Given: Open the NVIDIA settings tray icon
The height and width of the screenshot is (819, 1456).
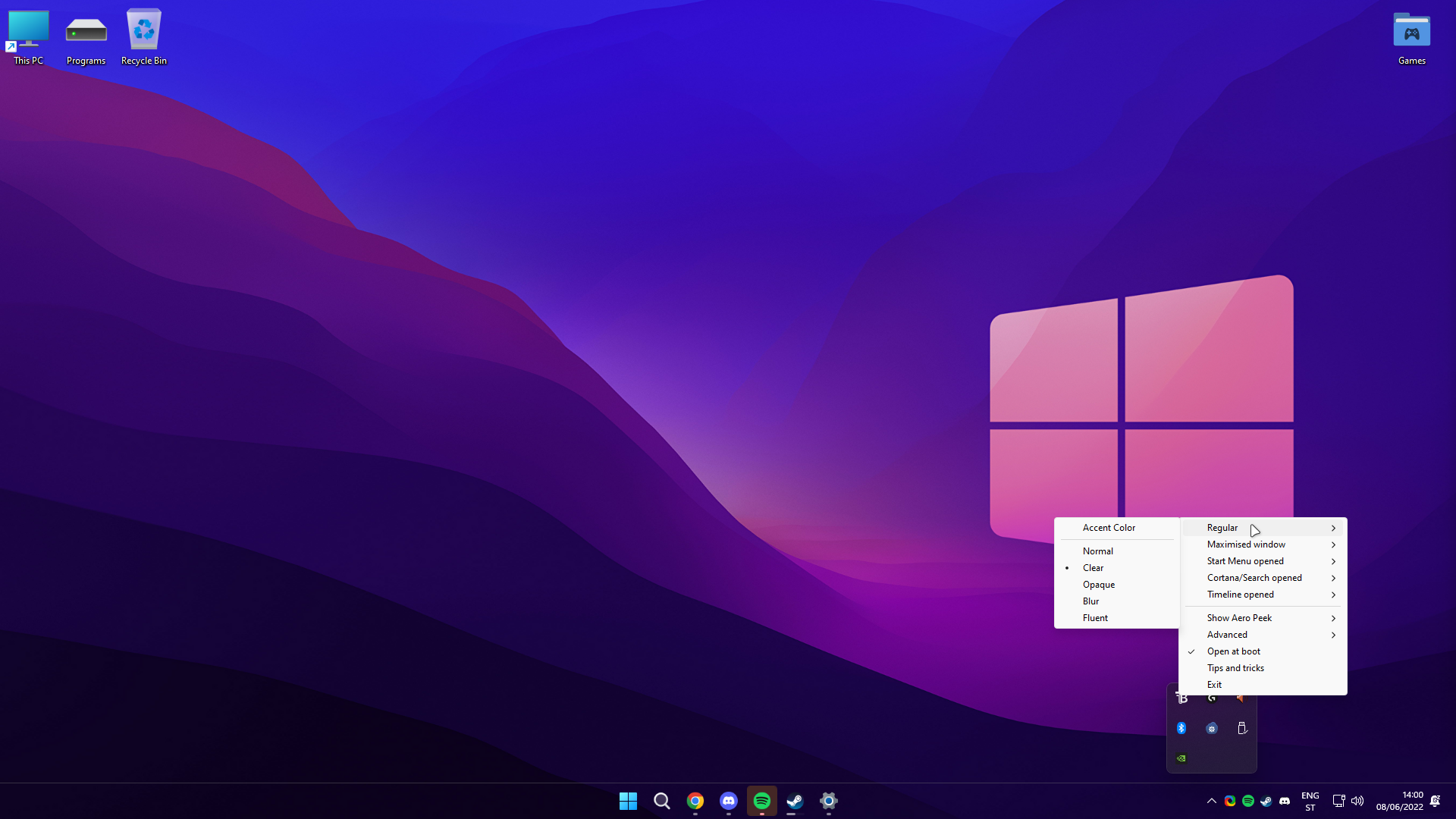Looking at the screenshot, I should (1181, 757).
